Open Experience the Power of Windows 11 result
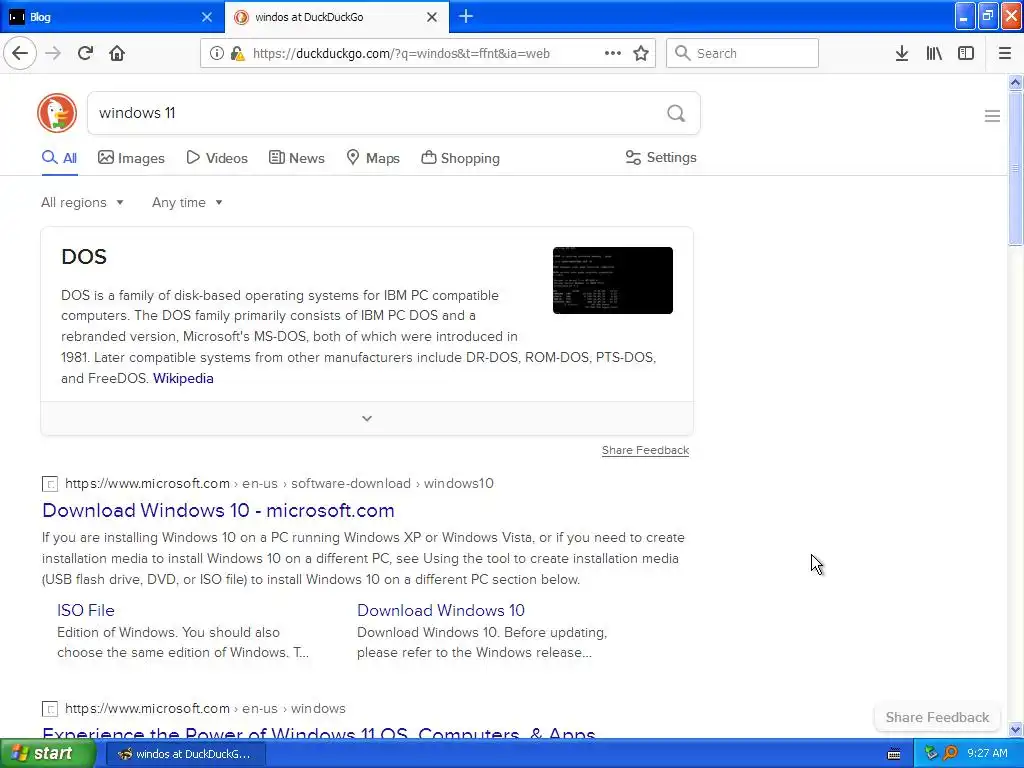 click(x=319, y=731)
